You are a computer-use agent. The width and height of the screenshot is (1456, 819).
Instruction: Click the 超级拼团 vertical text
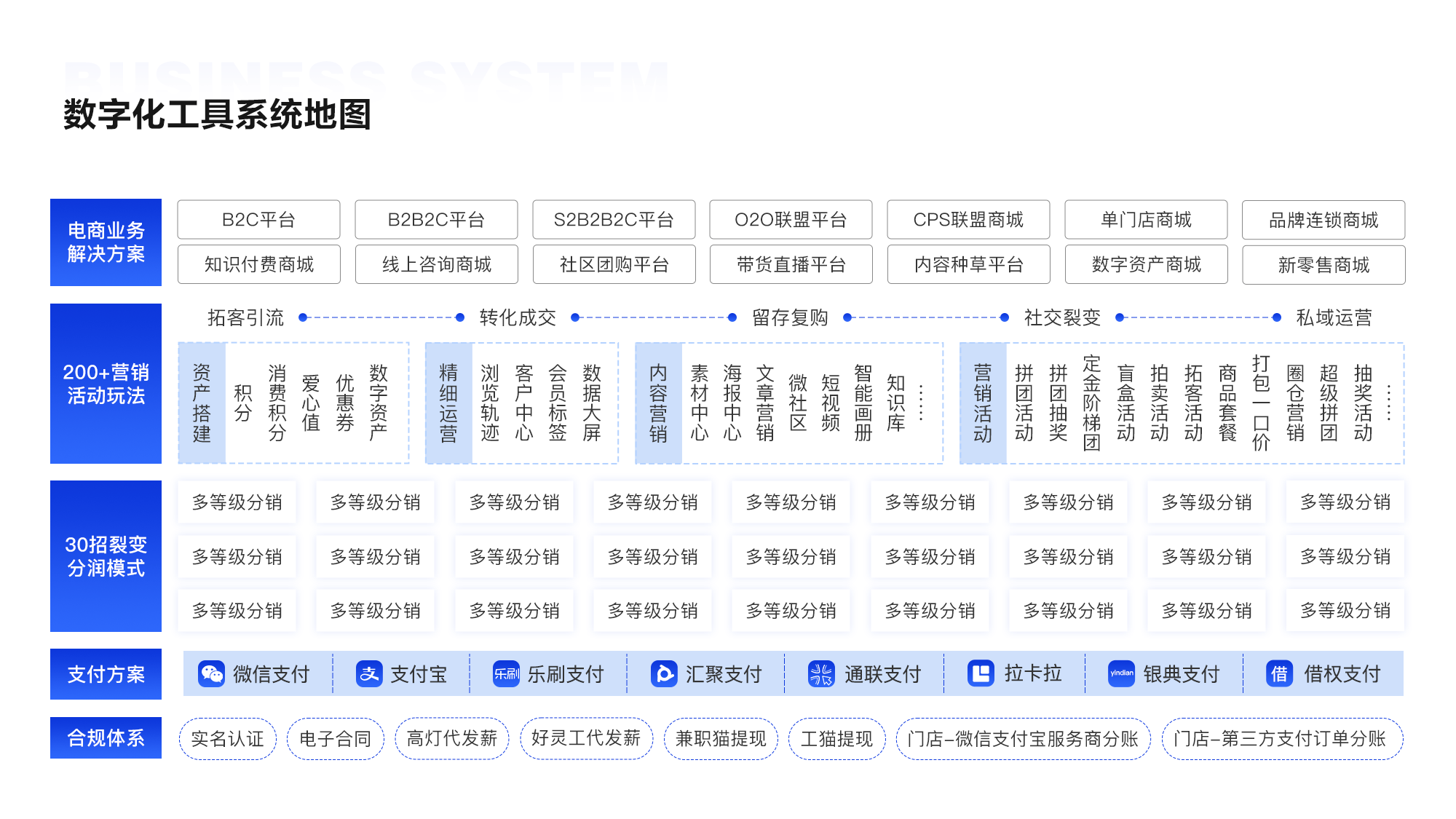[x=1329, y=403]
